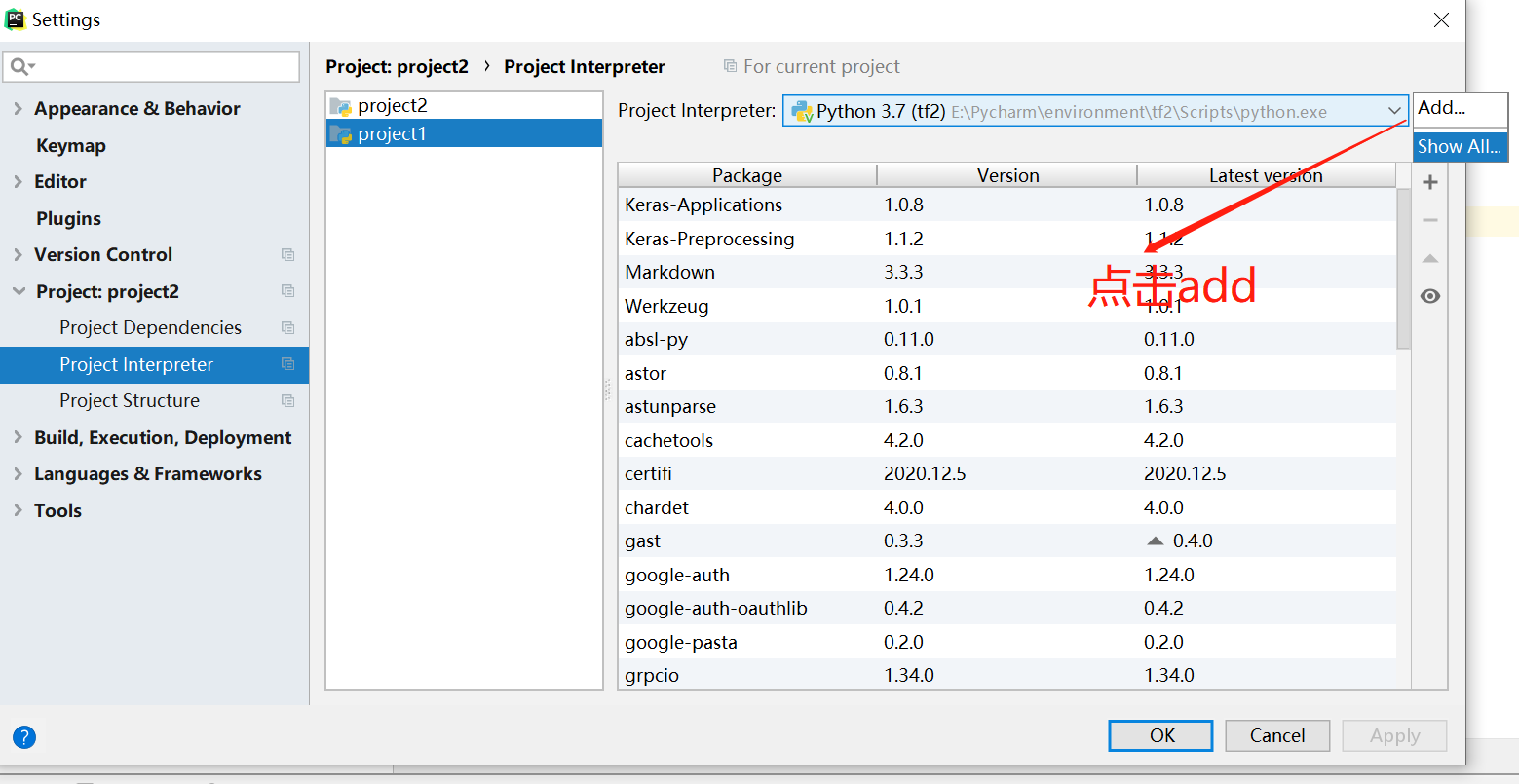
Task: Install a new package with the plus icon
Action: pyautogui.click(x=1429, y=181)
